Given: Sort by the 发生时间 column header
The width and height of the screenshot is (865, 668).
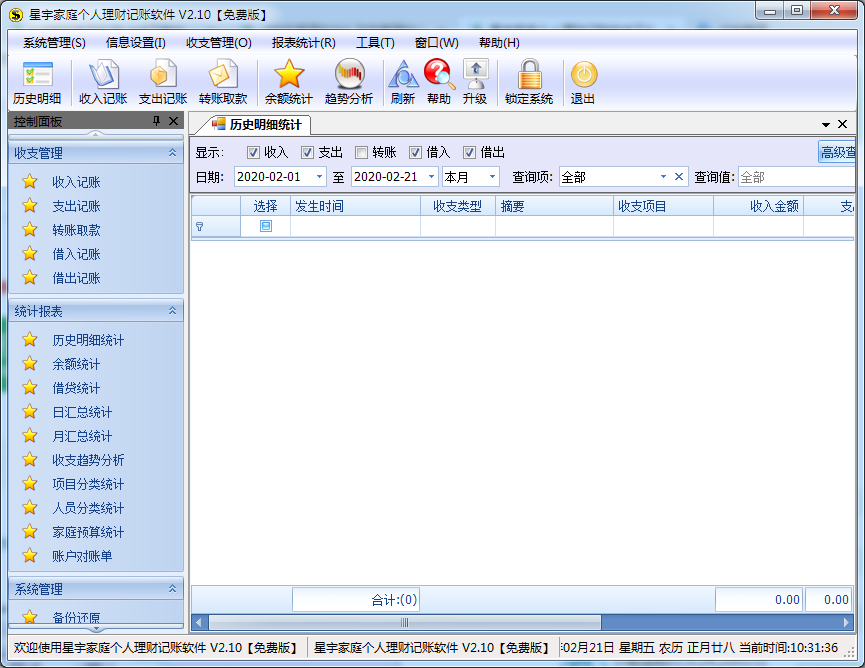Looking at the screenshot, I should (355, 206).
